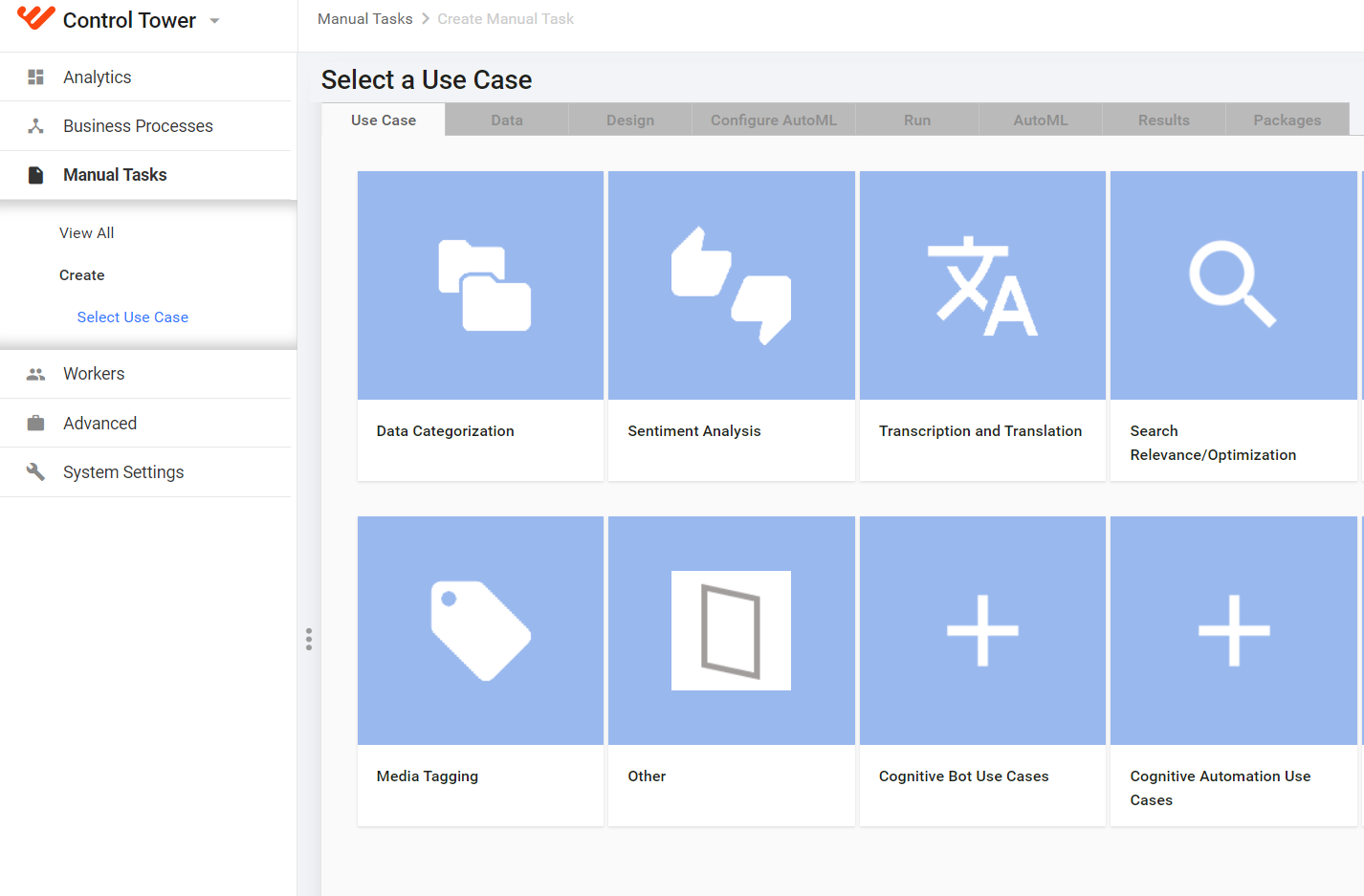Switch to the Packages tab
This screenshot has height=896, width=1364.
[x=1287, y=120]
